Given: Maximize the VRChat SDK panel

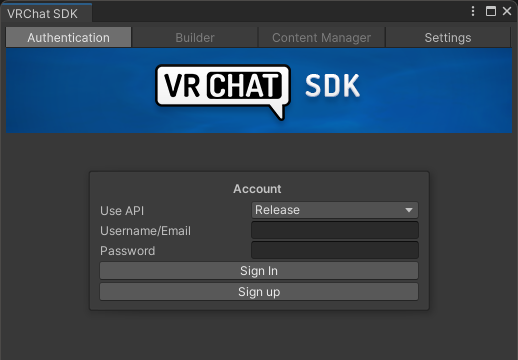Looking at the screenshot, I should 491,11.
